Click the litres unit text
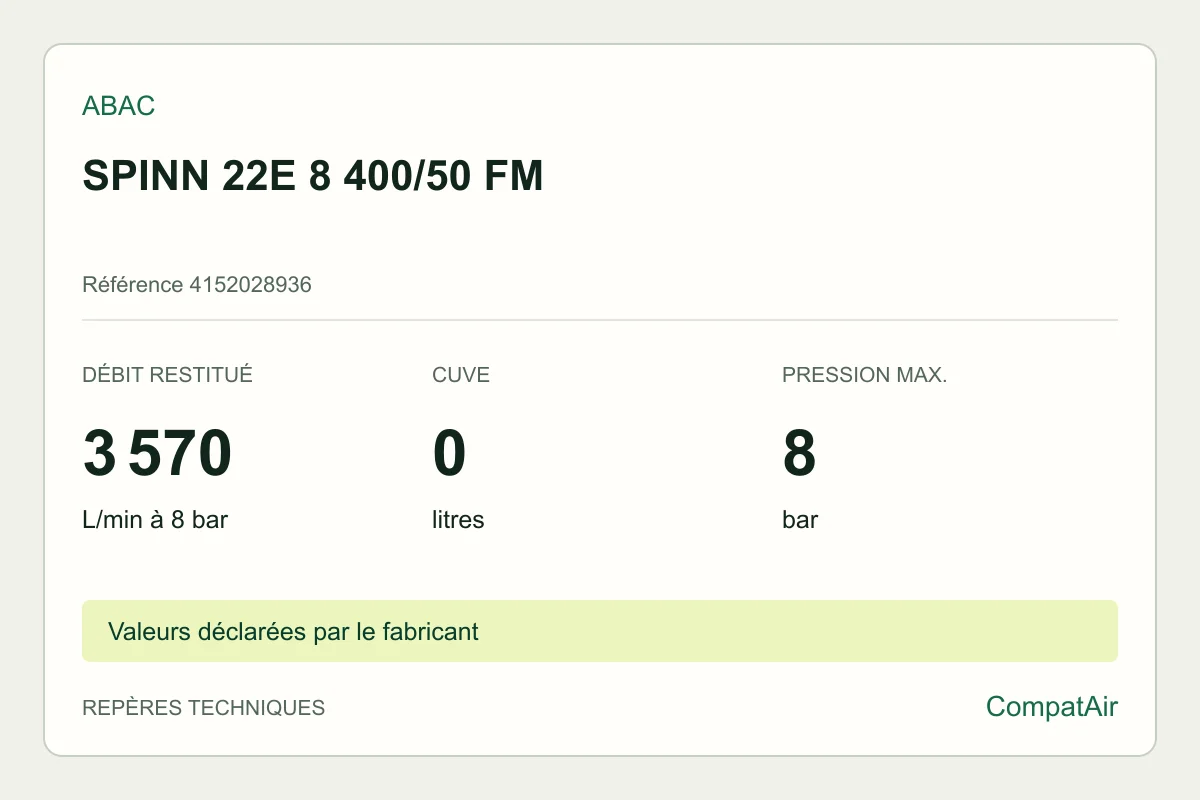This screenshot has height=800, width=1200. coord(458,520)
